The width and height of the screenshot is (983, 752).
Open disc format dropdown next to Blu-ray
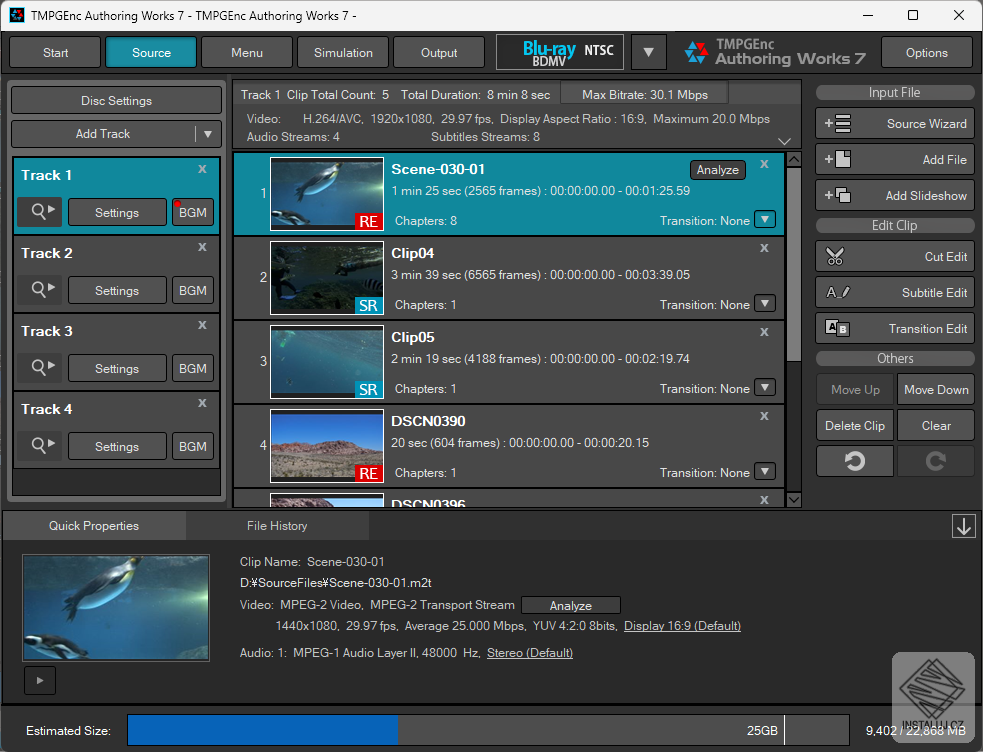pos(648,52)
